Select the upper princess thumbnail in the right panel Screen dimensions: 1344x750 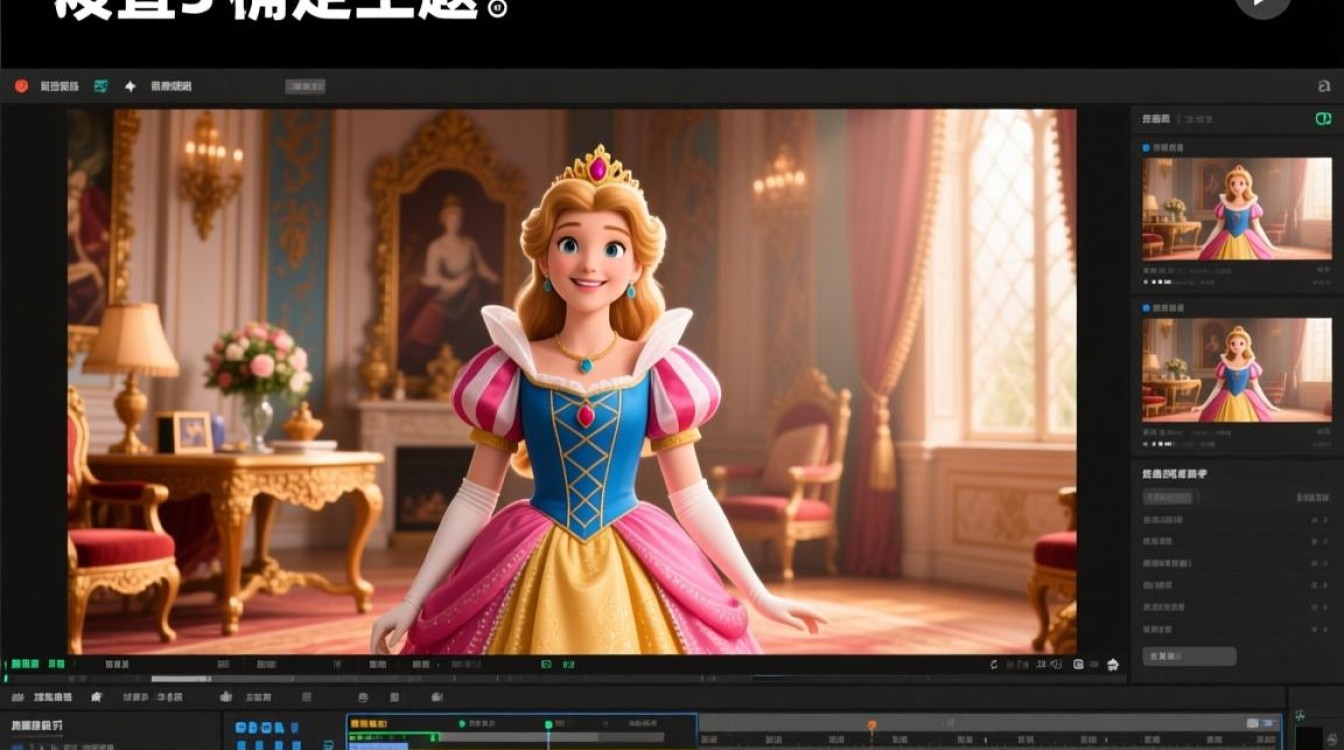pos(1237,209)
